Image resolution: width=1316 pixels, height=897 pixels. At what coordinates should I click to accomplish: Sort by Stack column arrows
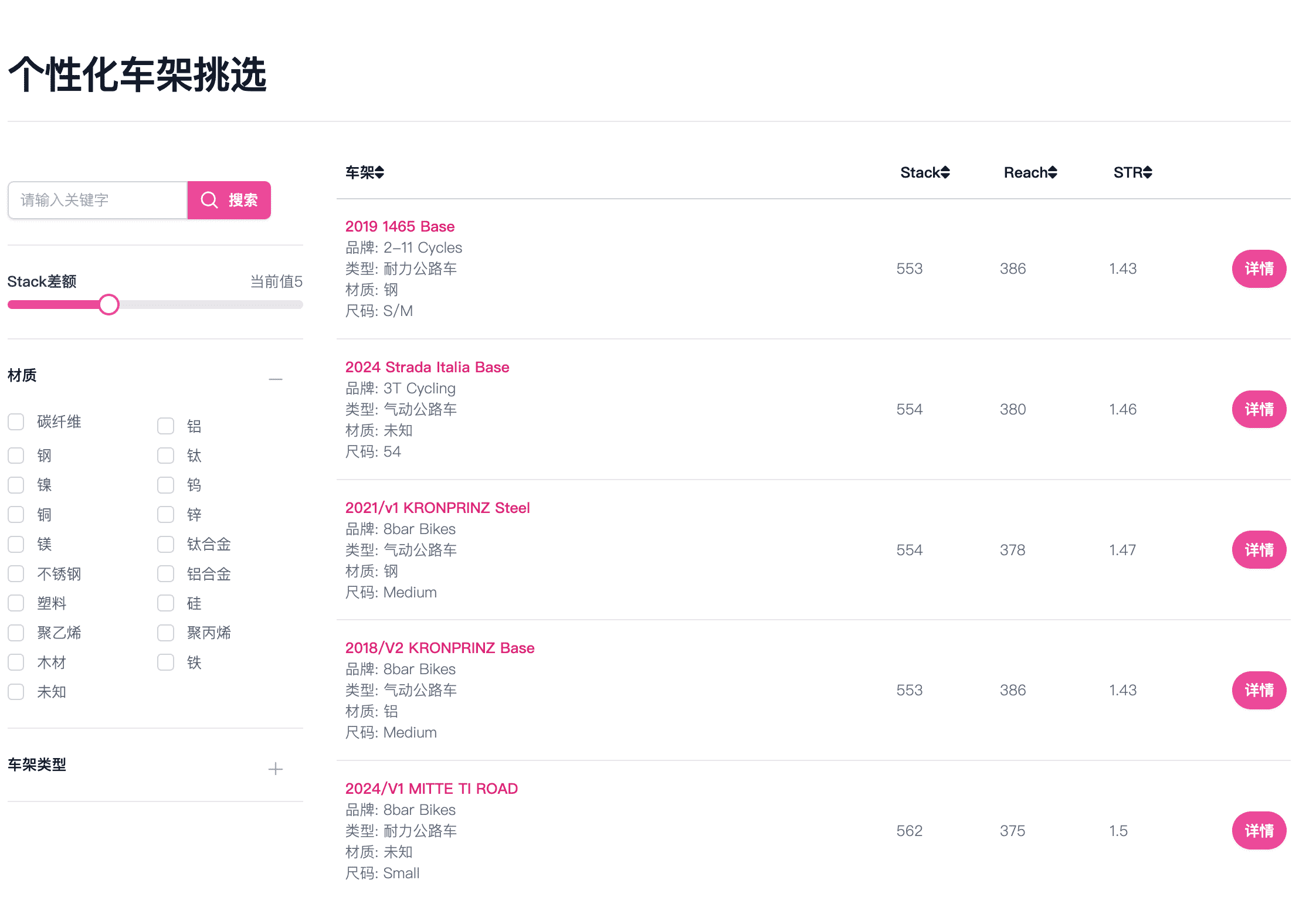[945, 172]
